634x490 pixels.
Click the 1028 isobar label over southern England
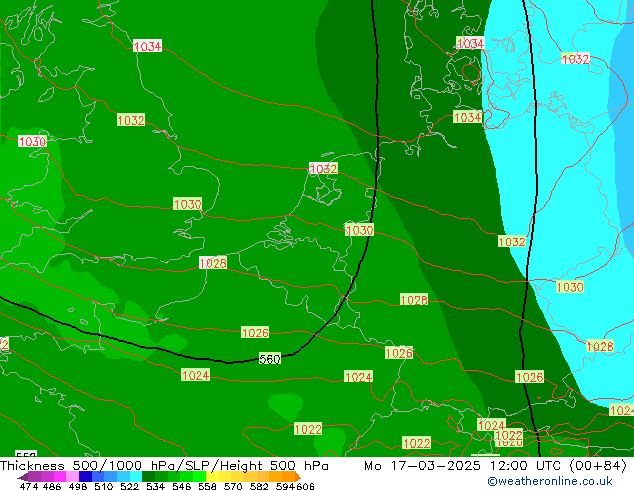tap(213, 263)
